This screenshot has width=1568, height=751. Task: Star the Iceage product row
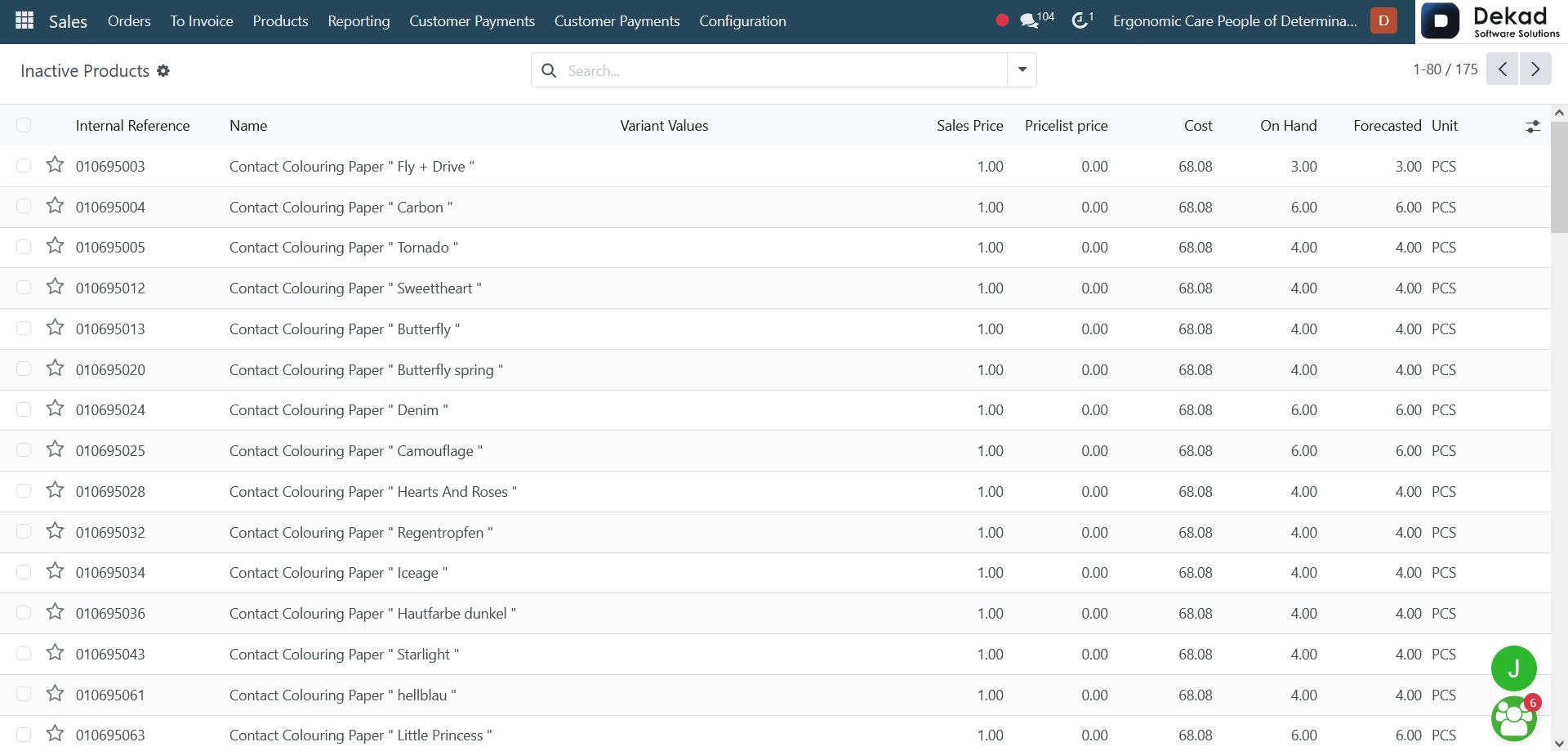[55, 571]
